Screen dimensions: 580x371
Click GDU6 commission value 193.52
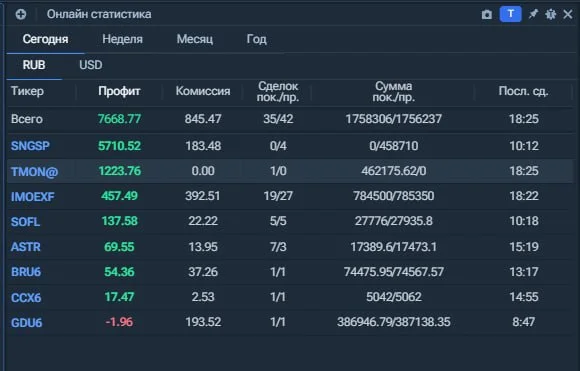coord(203,322)
